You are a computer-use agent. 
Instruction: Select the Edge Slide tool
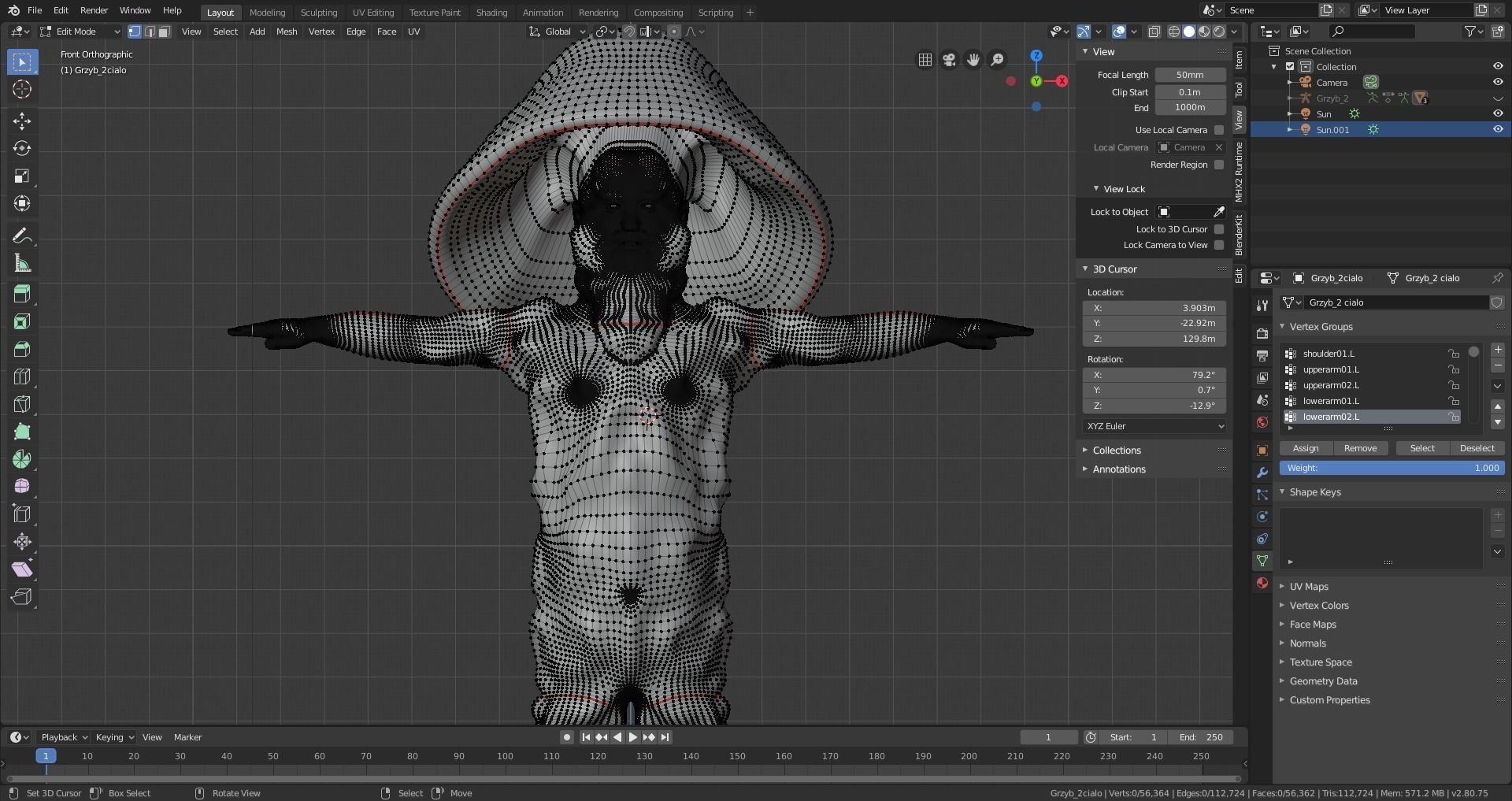point(22,514)
